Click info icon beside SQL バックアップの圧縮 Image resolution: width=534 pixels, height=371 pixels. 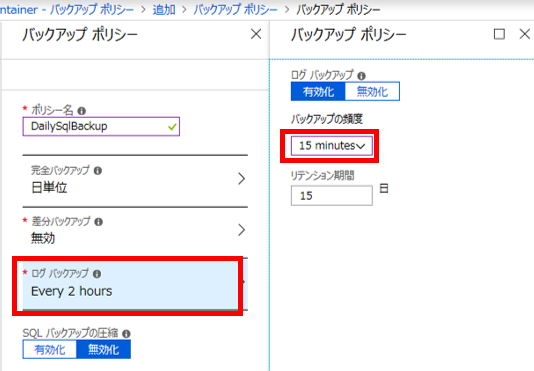tap(126, 334)
